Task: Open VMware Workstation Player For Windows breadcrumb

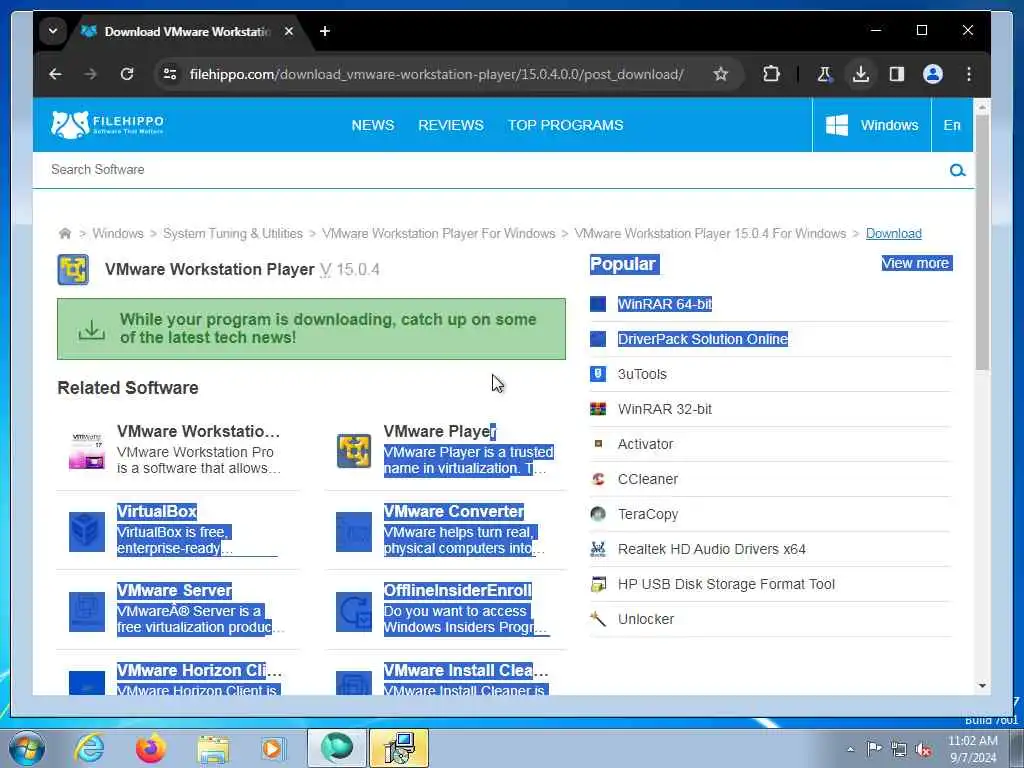Action: pos(439,233)
